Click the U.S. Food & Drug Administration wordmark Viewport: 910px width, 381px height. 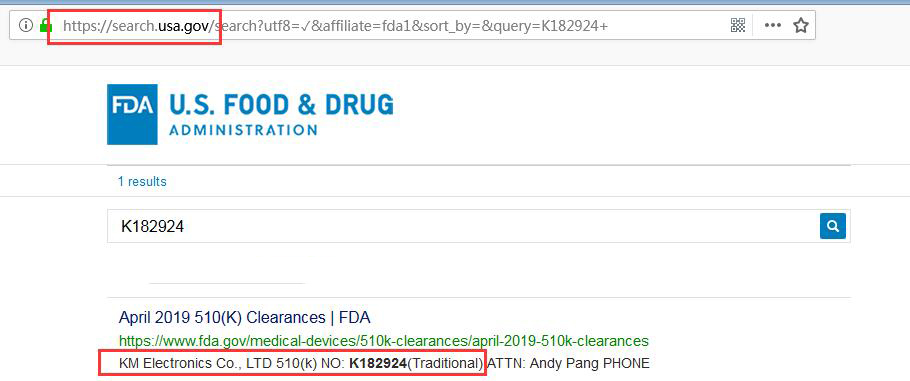(281, 114)
